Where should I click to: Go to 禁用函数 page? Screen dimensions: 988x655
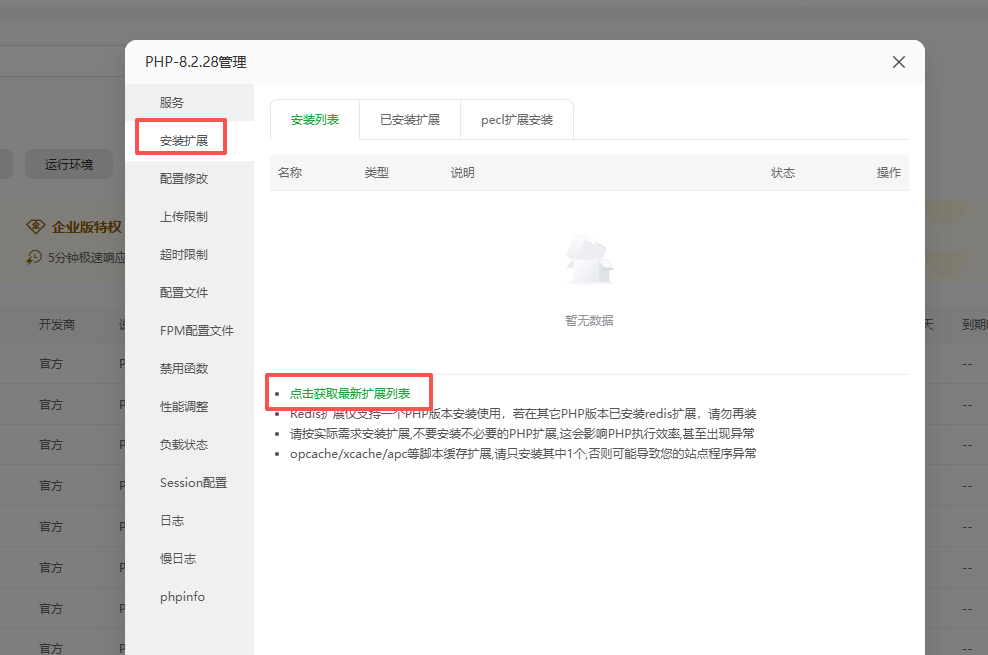184,369
